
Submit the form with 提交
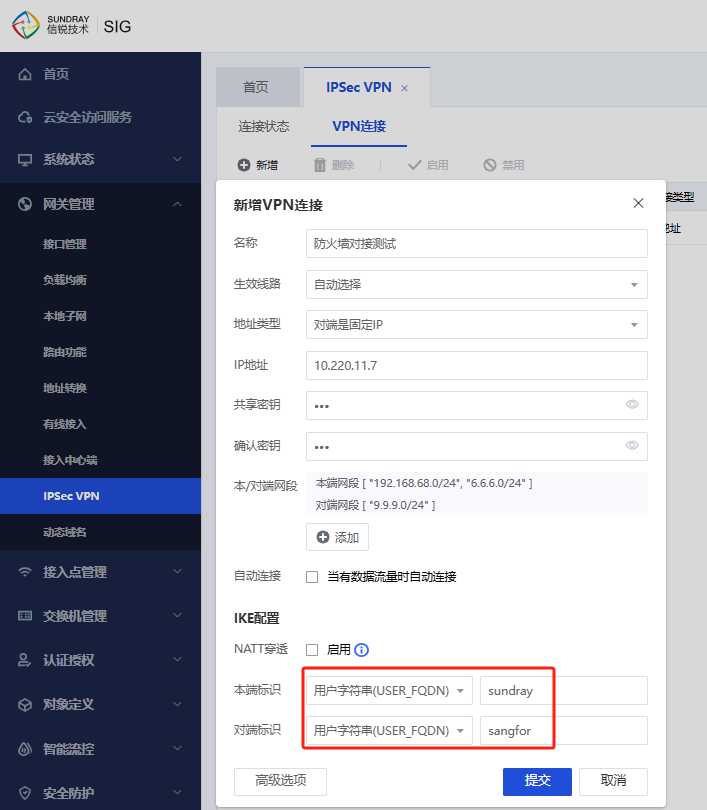pyautogui.click(x=537, y=781)
